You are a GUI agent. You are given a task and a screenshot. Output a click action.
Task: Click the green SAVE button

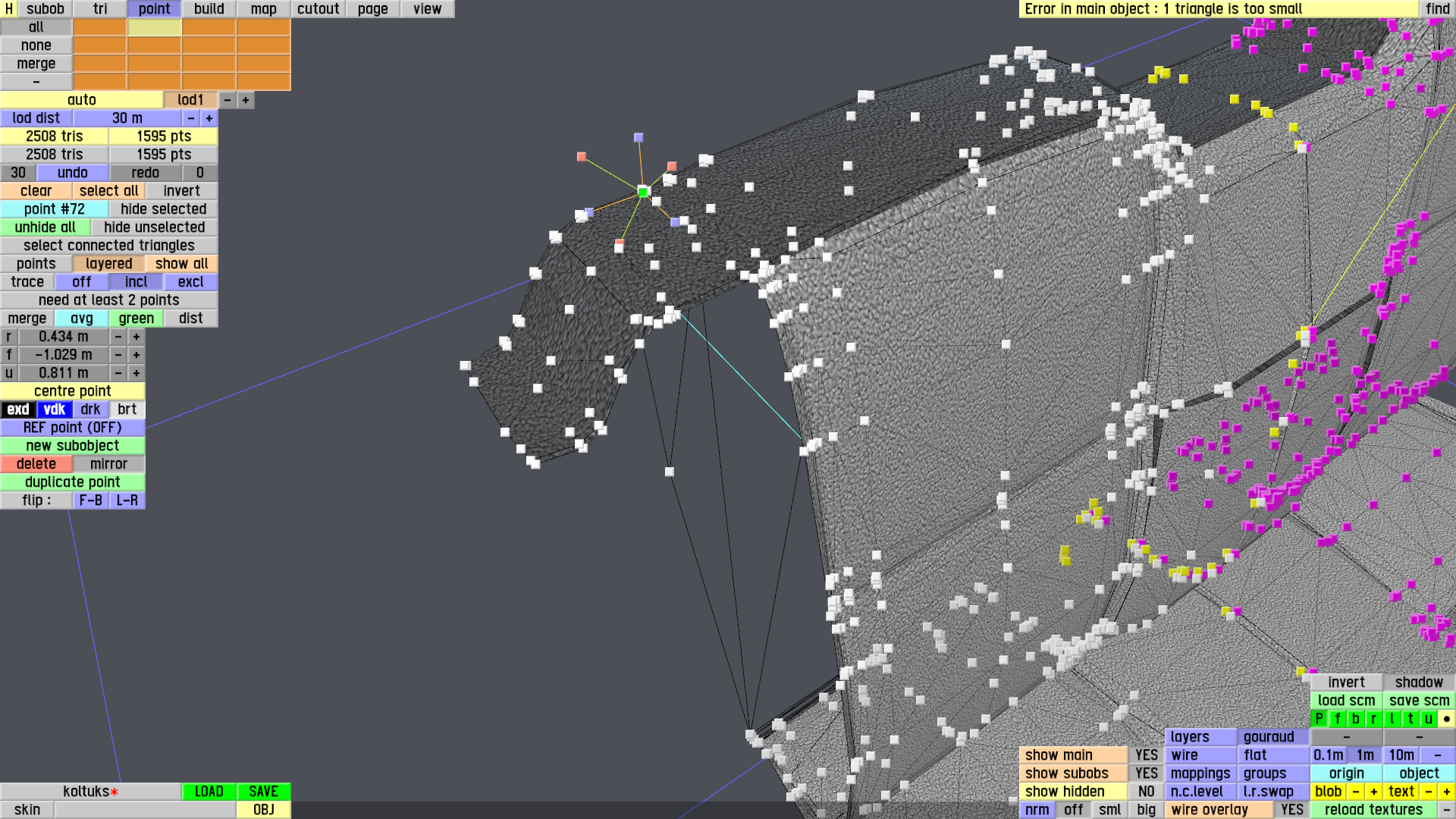coord(263,792)
